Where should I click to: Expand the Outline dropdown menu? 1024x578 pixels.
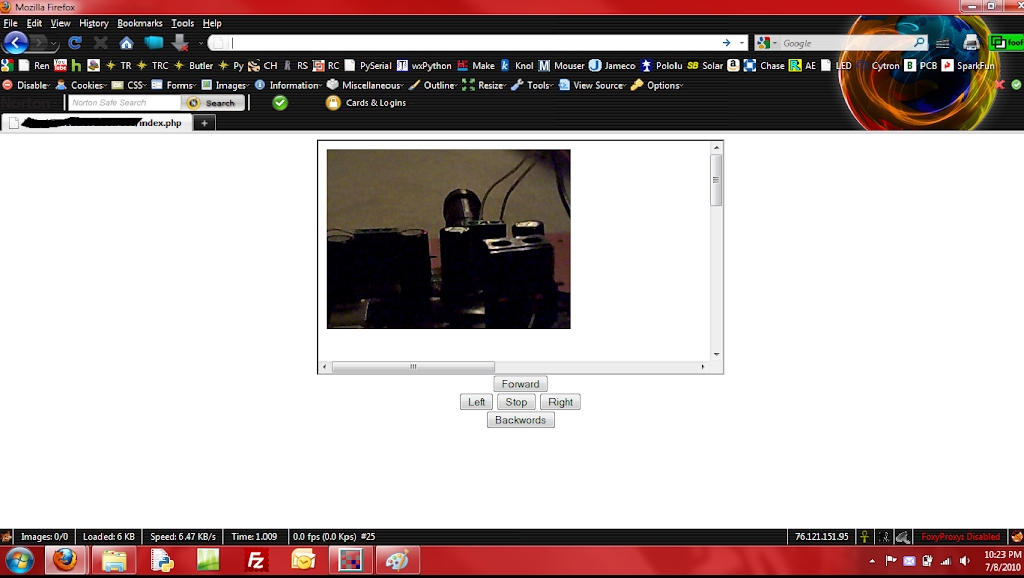432,85
